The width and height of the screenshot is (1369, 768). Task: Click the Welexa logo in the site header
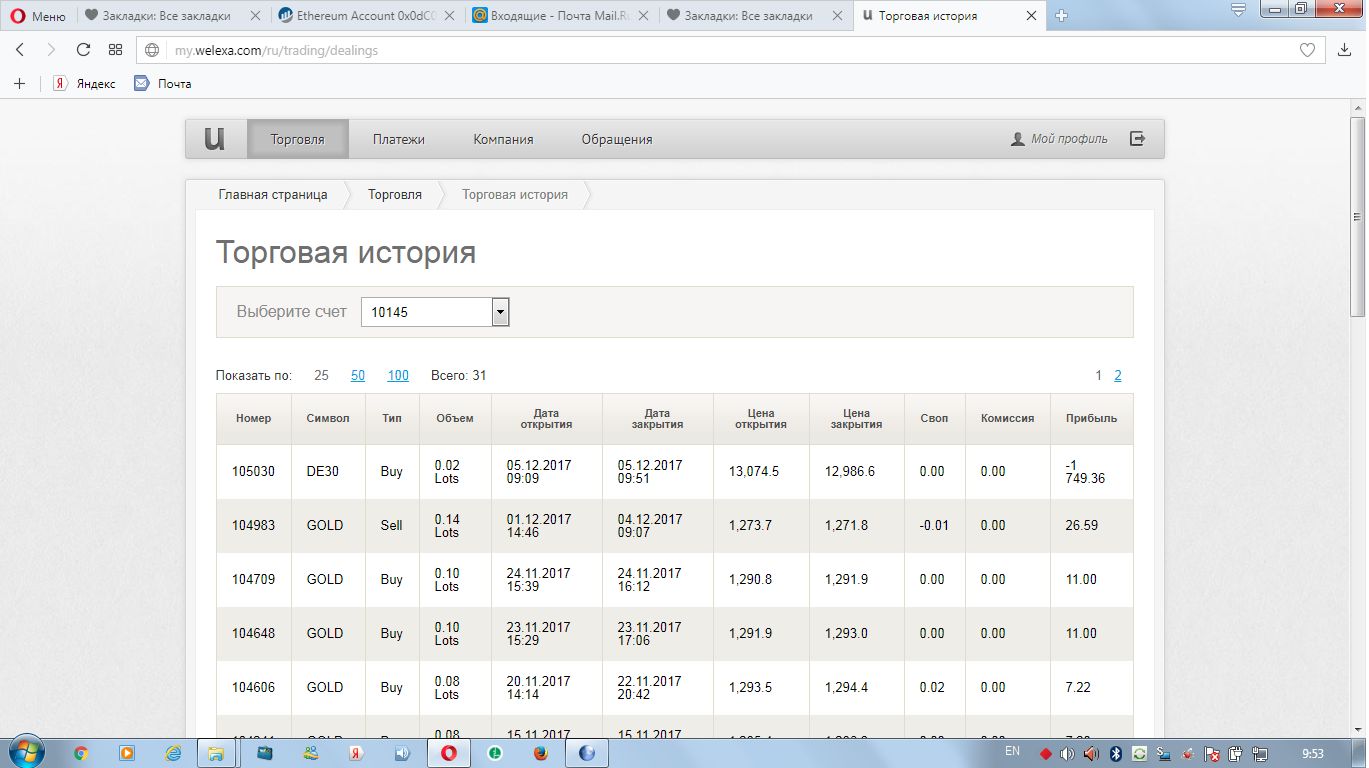(x=215, y=139)
